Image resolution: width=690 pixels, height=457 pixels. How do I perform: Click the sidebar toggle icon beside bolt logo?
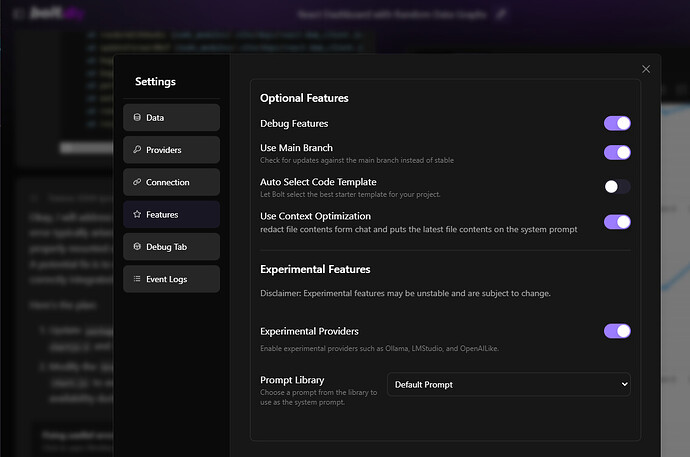tap(17, 14)
